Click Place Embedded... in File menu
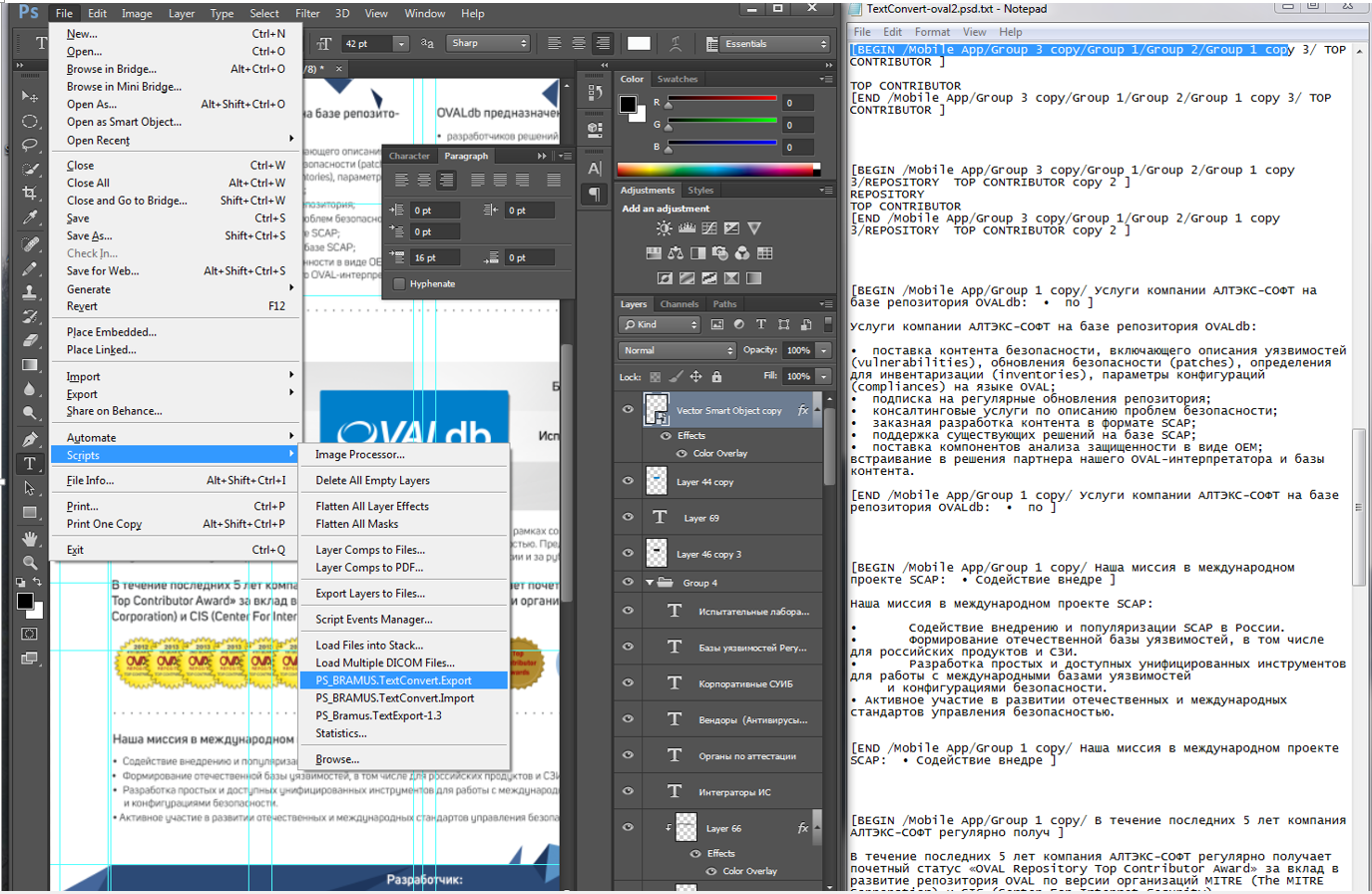Screen dimensions: 1372x894 [x=177, y=332]
